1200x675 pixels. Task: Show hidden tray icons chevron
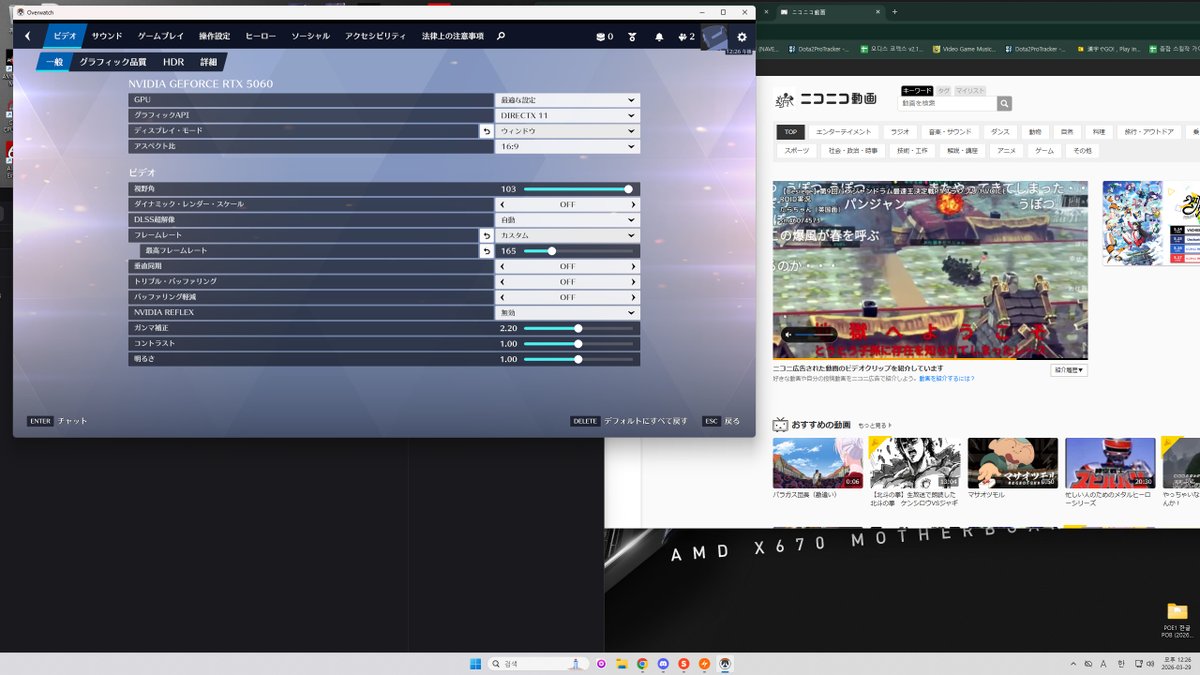point(1072,664)
